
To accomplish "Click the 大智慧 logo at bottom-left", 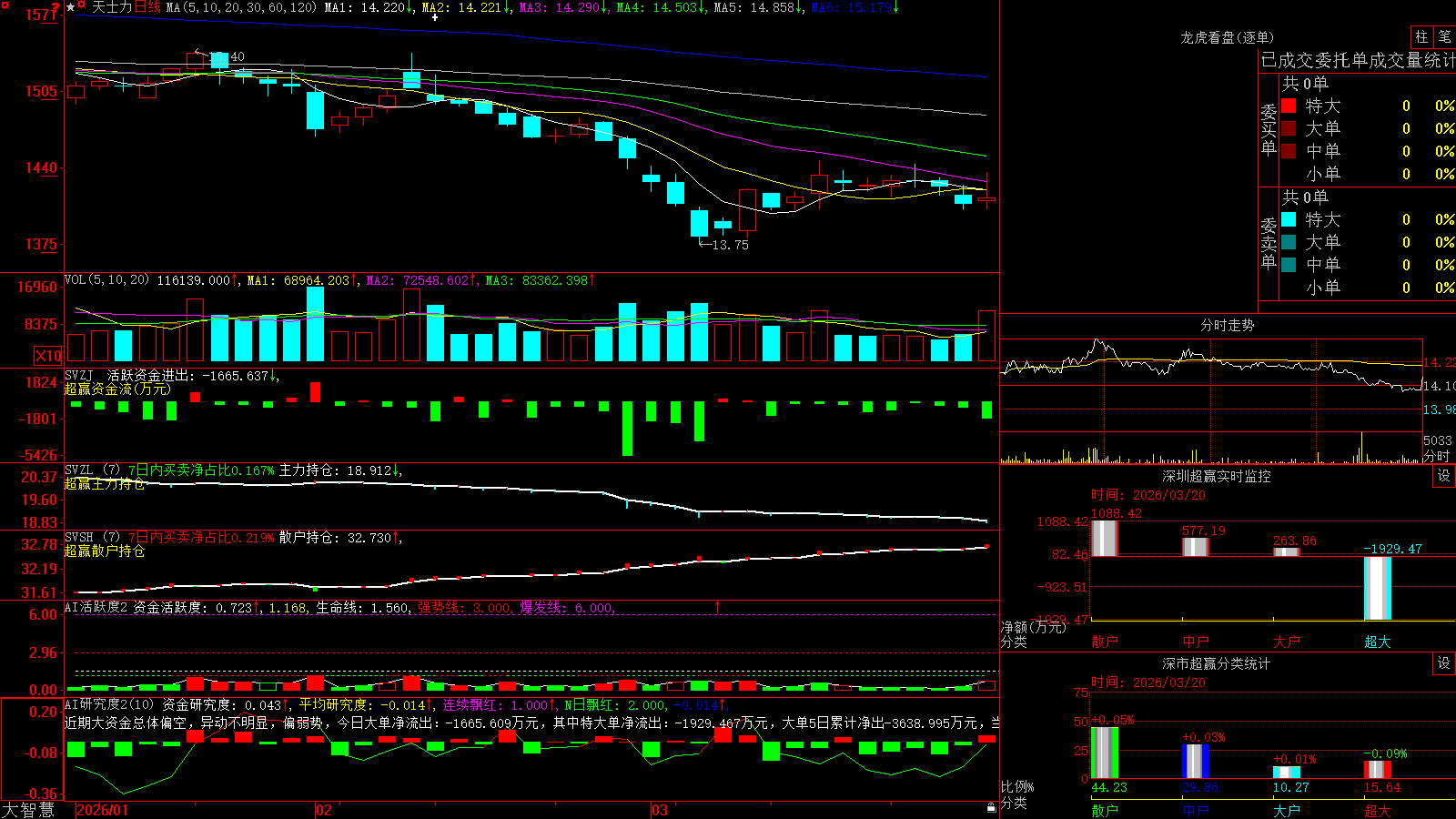I will point(27,810).
